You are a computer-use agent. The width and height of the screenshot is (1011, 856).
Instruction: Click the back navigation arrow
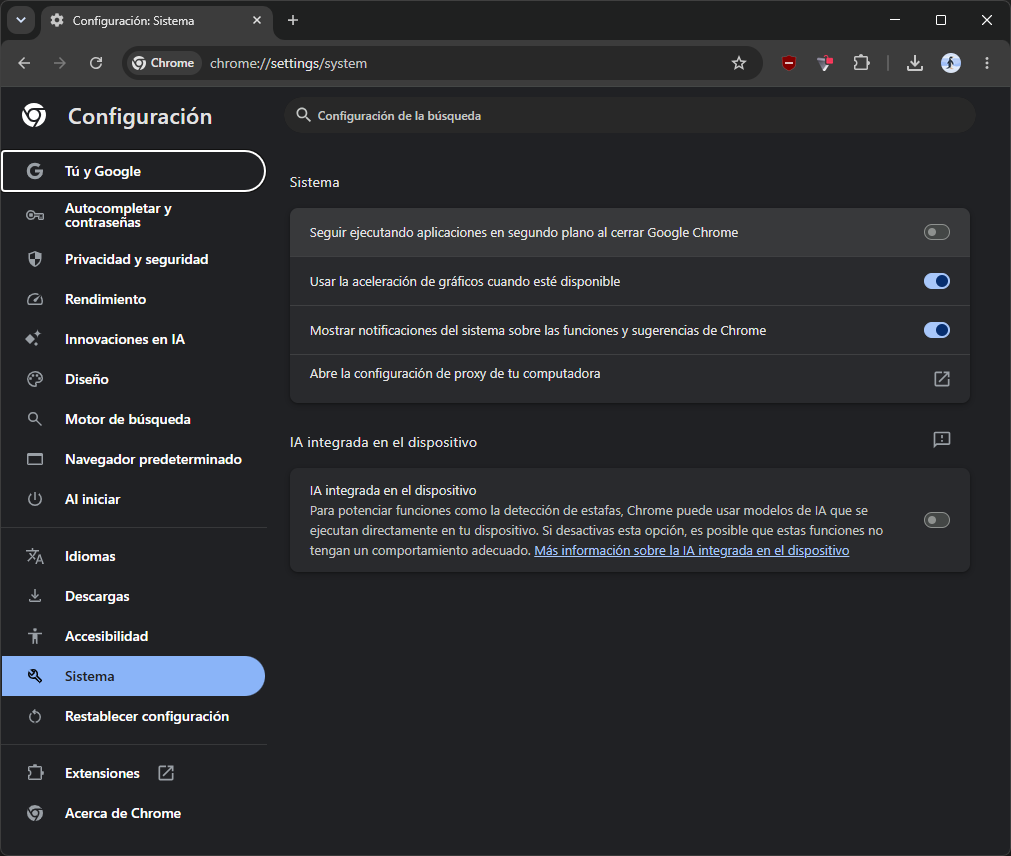click(x=25, y=63)
